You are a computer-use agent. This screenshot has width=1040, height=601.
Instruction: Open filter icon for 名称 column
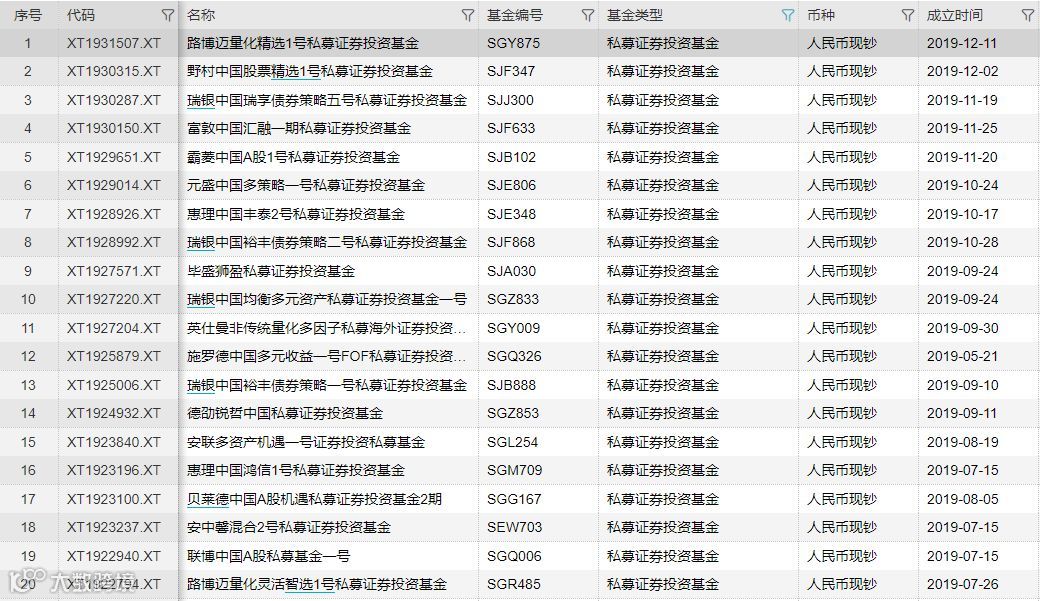point(468,15)
